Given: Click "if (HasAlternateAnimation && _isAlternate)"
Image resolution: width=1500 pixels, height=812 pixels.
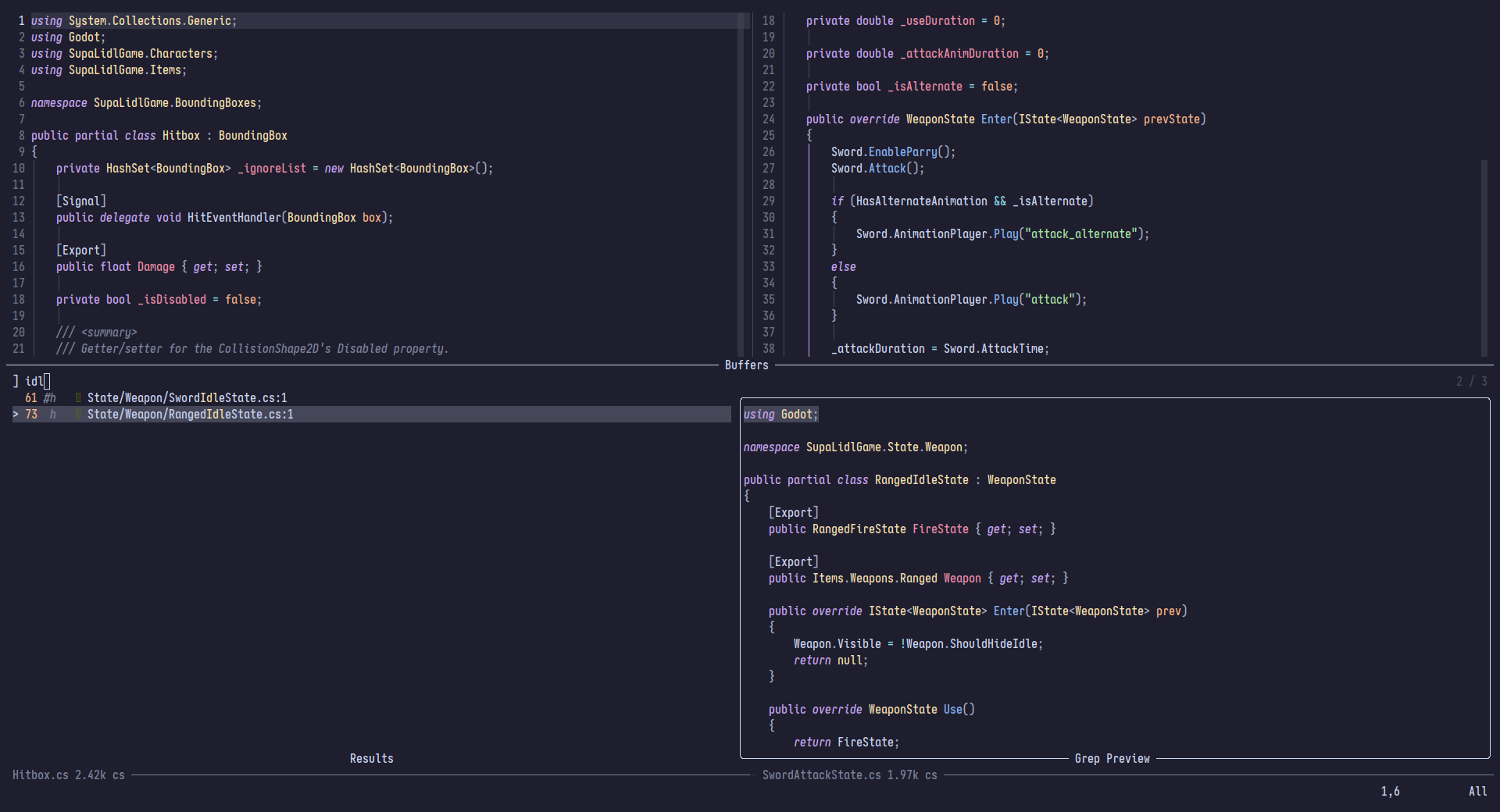Looking at the screenshot, I should pos(962,201).
